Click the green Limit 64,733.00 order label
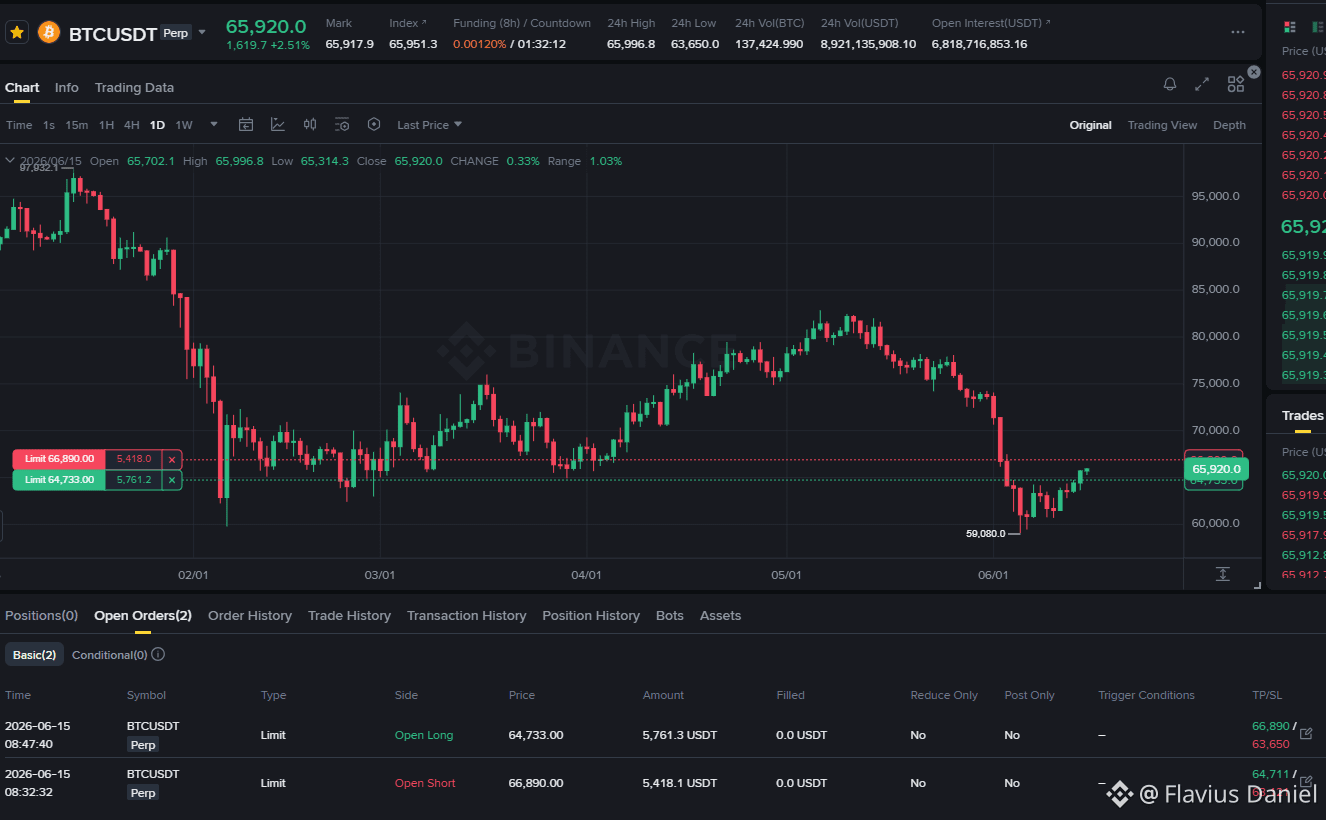The height and width of the screenshot is (820, 1326). pyautogui.click(x=59, y=480)
